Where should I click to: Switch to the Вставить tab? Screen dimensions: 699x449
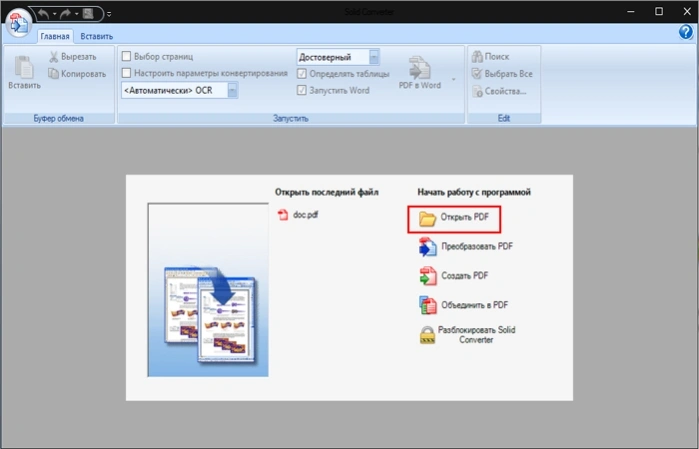[97, 37]
